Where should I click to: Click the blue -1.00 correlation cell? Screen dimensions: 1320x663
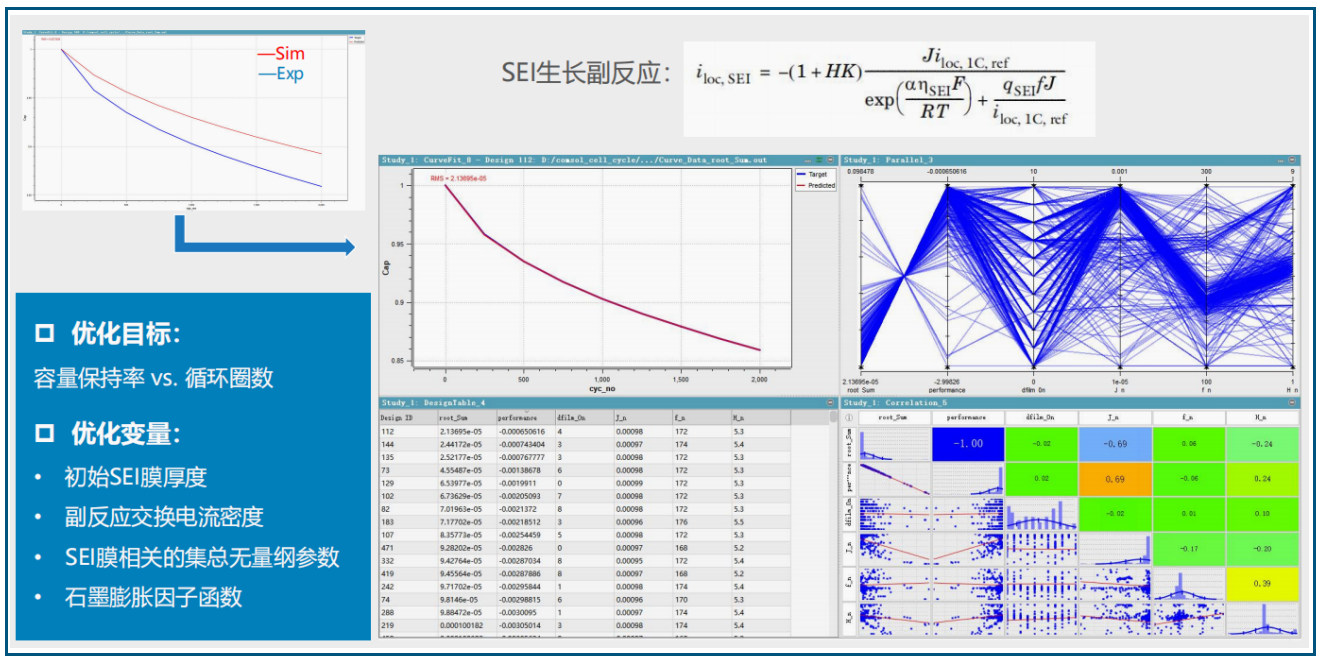click(x=968, y=444)
